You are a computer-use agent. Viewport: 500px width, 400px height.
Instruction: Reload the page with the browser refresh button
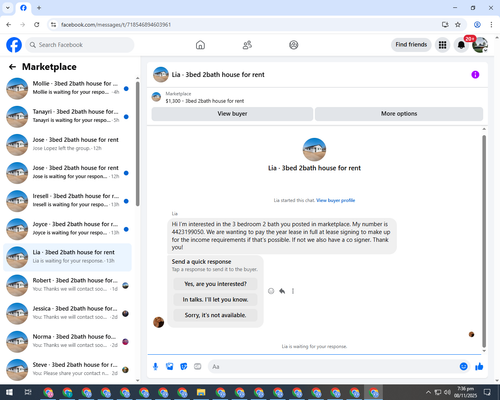37,24
